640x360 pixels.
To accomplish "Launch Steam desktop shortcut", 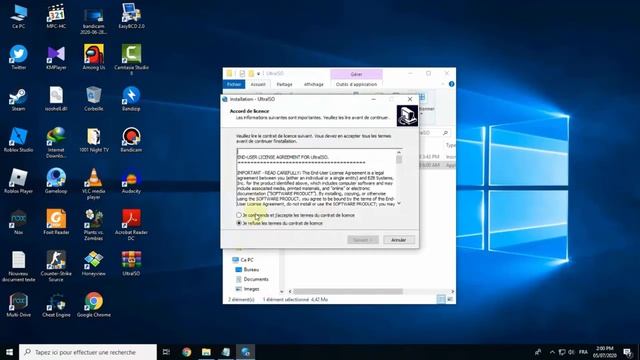I will pos(18,99).
